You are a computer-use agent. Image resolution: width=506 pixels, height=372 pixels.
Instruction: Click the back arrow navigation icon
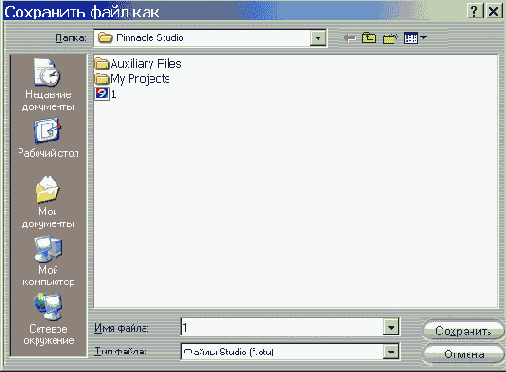350,38
